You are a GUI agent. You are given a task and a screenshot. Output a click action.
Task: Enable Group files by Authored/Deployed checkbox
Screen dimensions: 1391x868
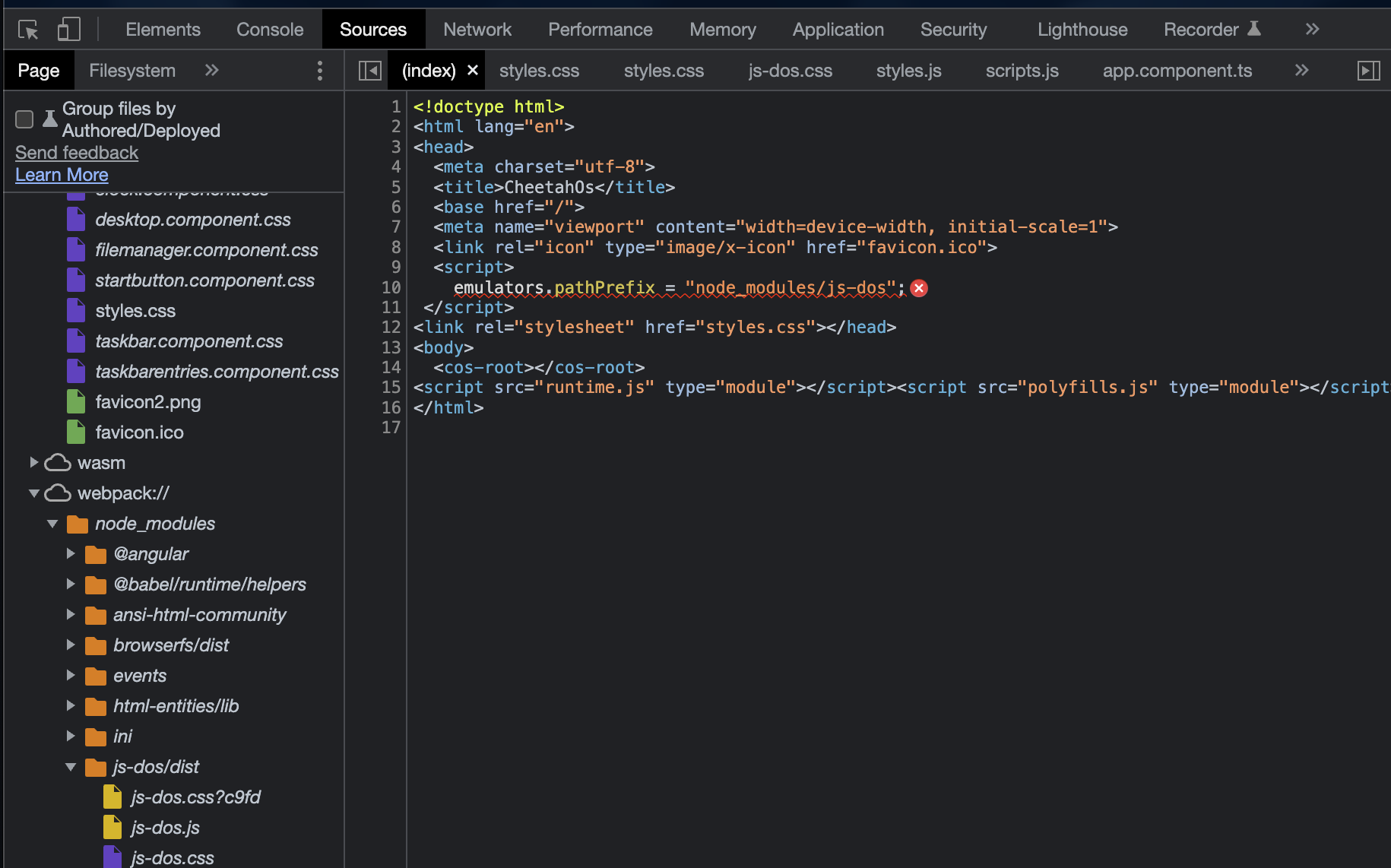(x=24, y=119)
